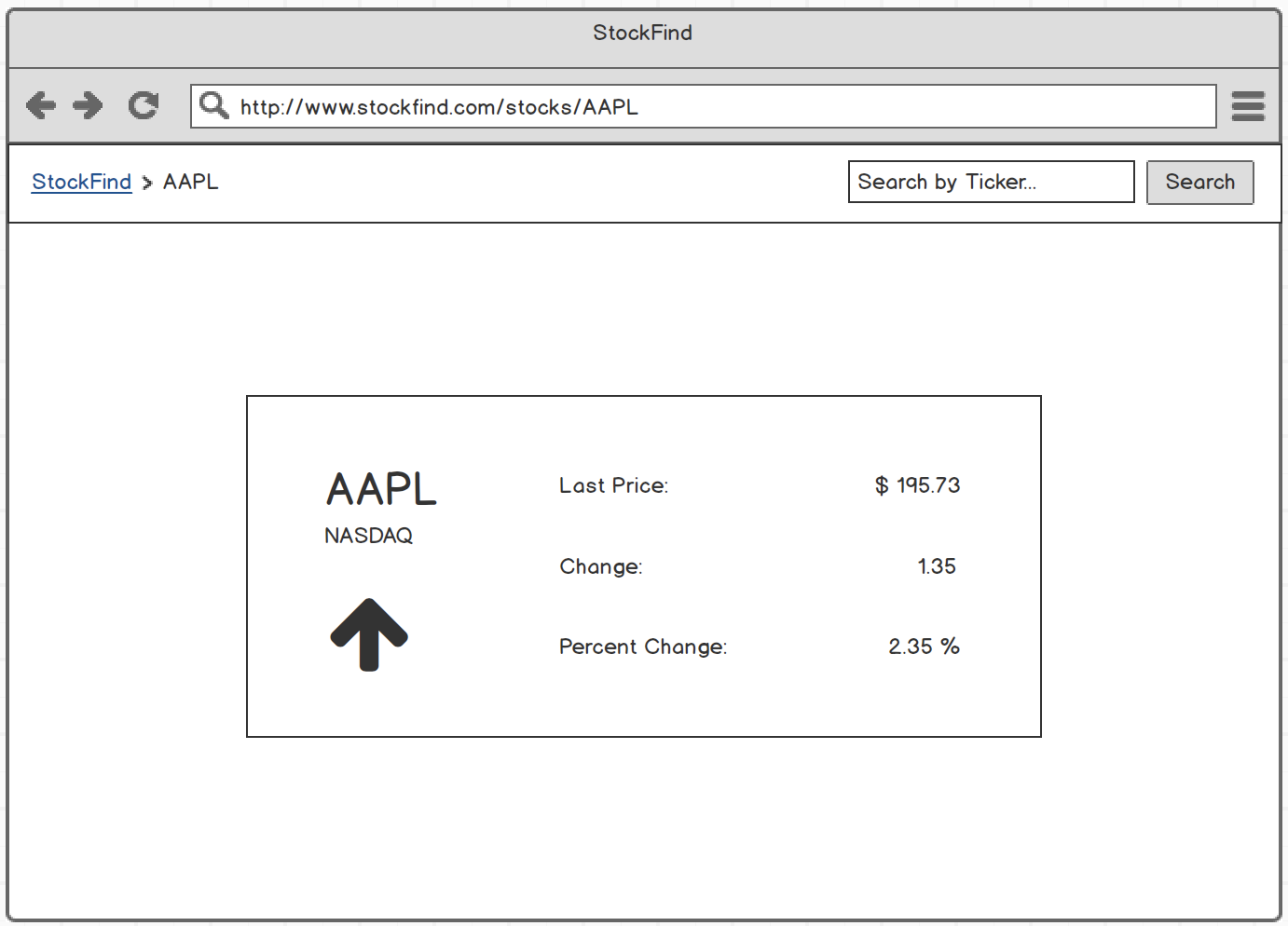The width and height of the screenshot is (1288, 926).
Task: Click the Search button
Action: point(1199,182)
